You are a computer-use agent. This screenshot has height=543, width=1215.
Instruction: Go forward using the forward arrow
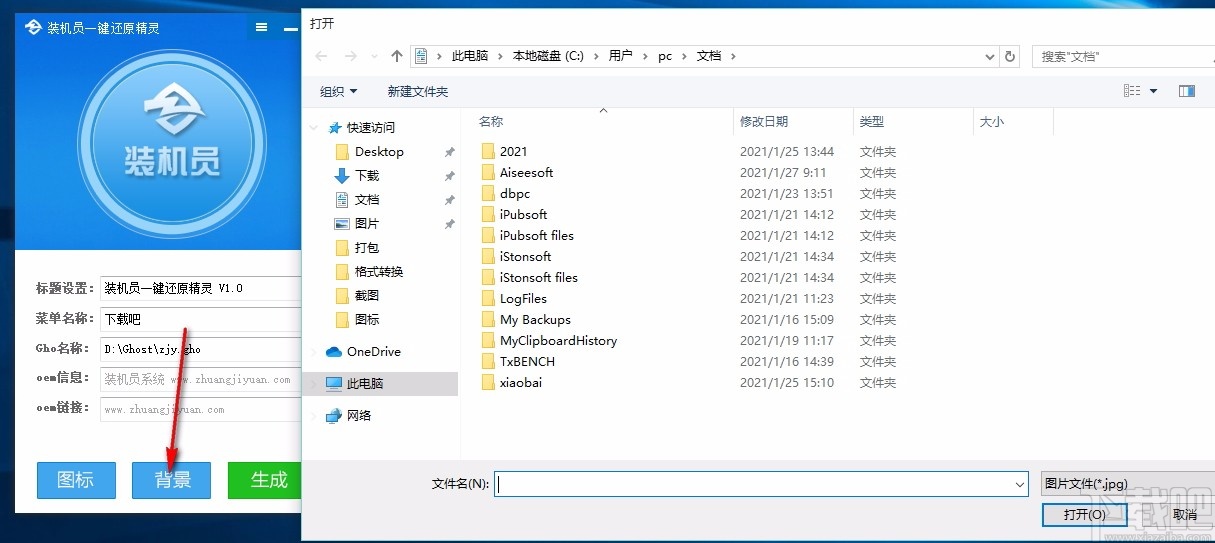(x=351, y=56)
